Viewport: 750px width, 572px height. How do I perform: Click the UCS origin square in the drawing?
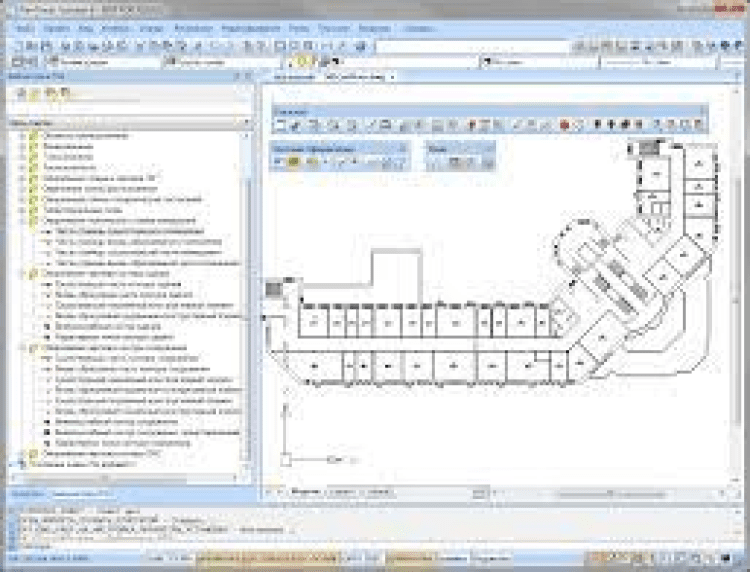click(286, 460)
